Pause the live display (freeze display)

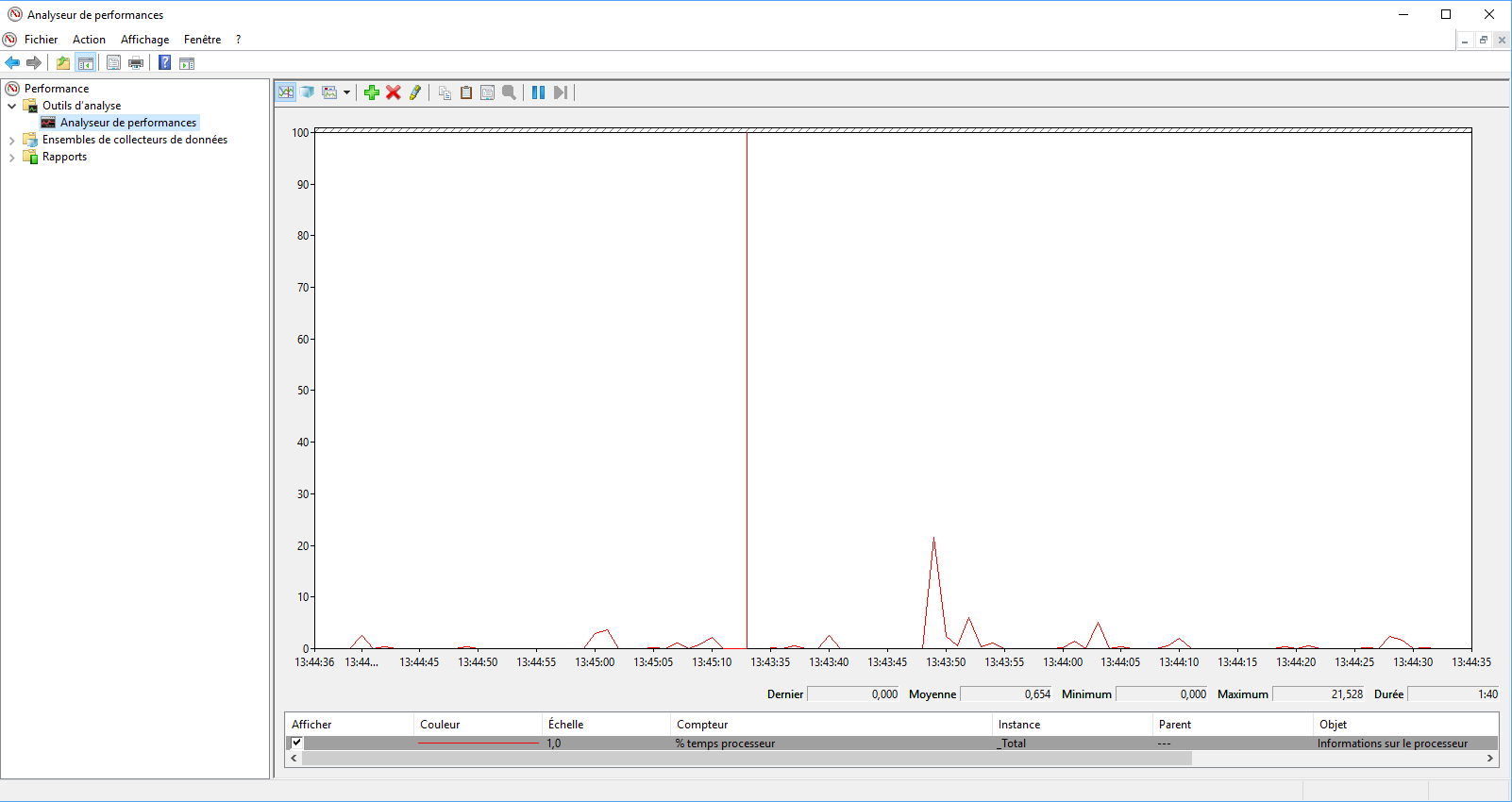point(538,92)
